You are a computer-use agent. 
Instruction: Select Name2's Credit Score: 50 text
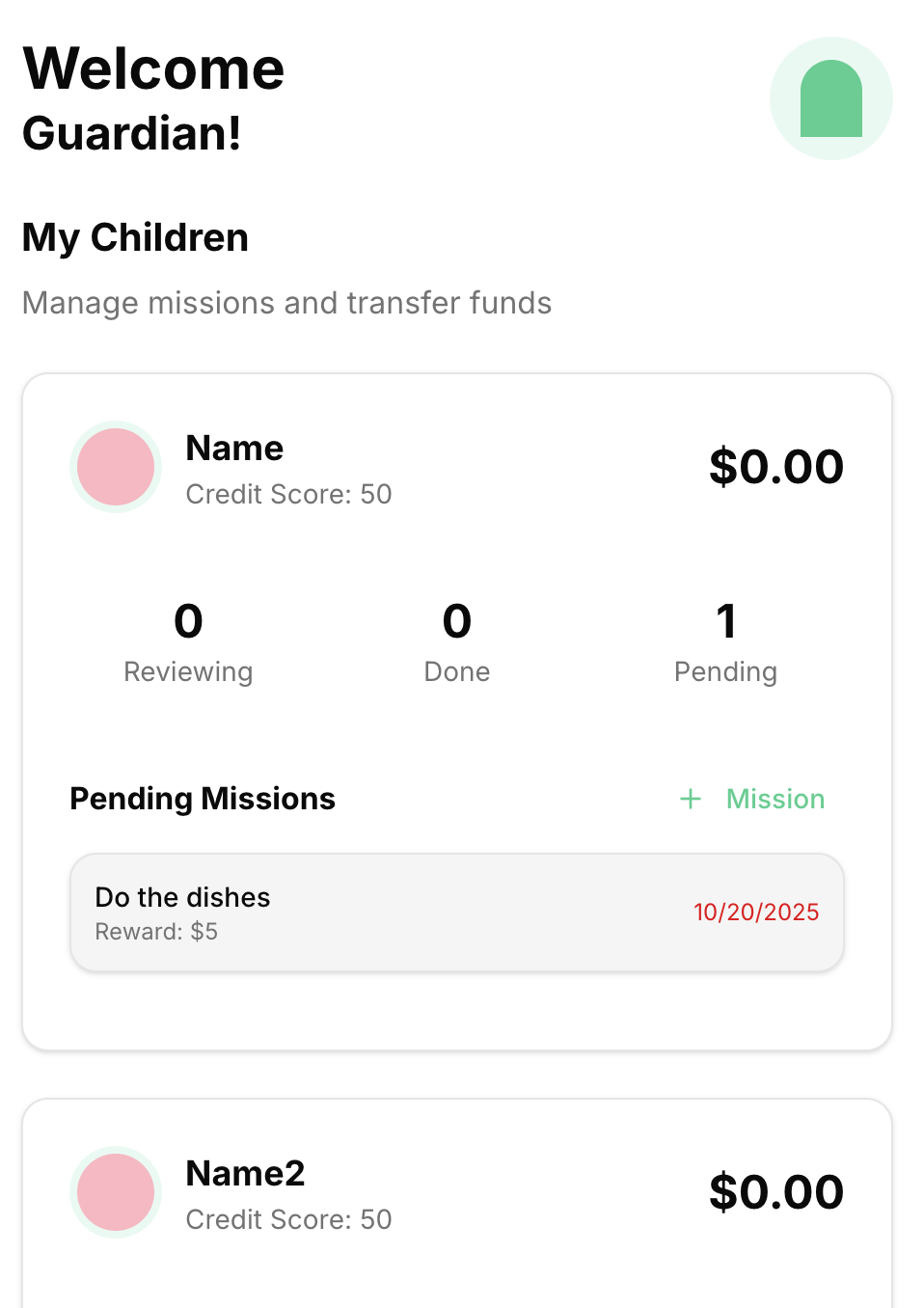288,1219
